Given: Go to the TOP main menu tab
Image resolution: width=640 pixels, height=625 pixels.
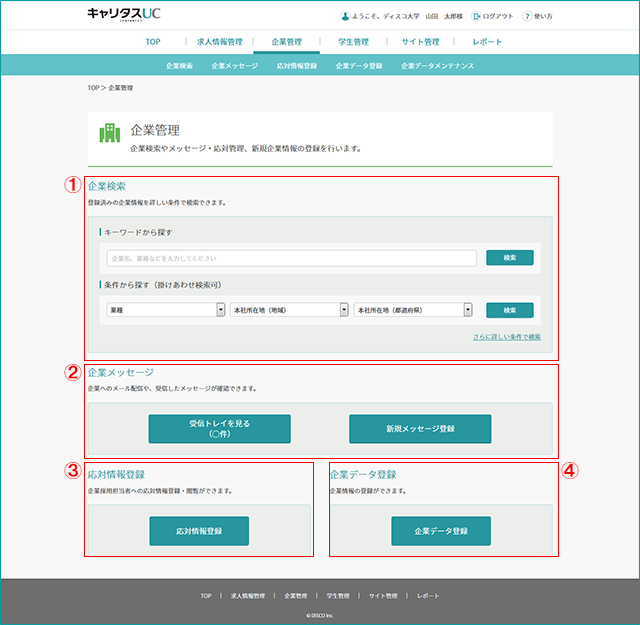Looking at the screenshot, I should pyautogui.click(x=153, y=42).
